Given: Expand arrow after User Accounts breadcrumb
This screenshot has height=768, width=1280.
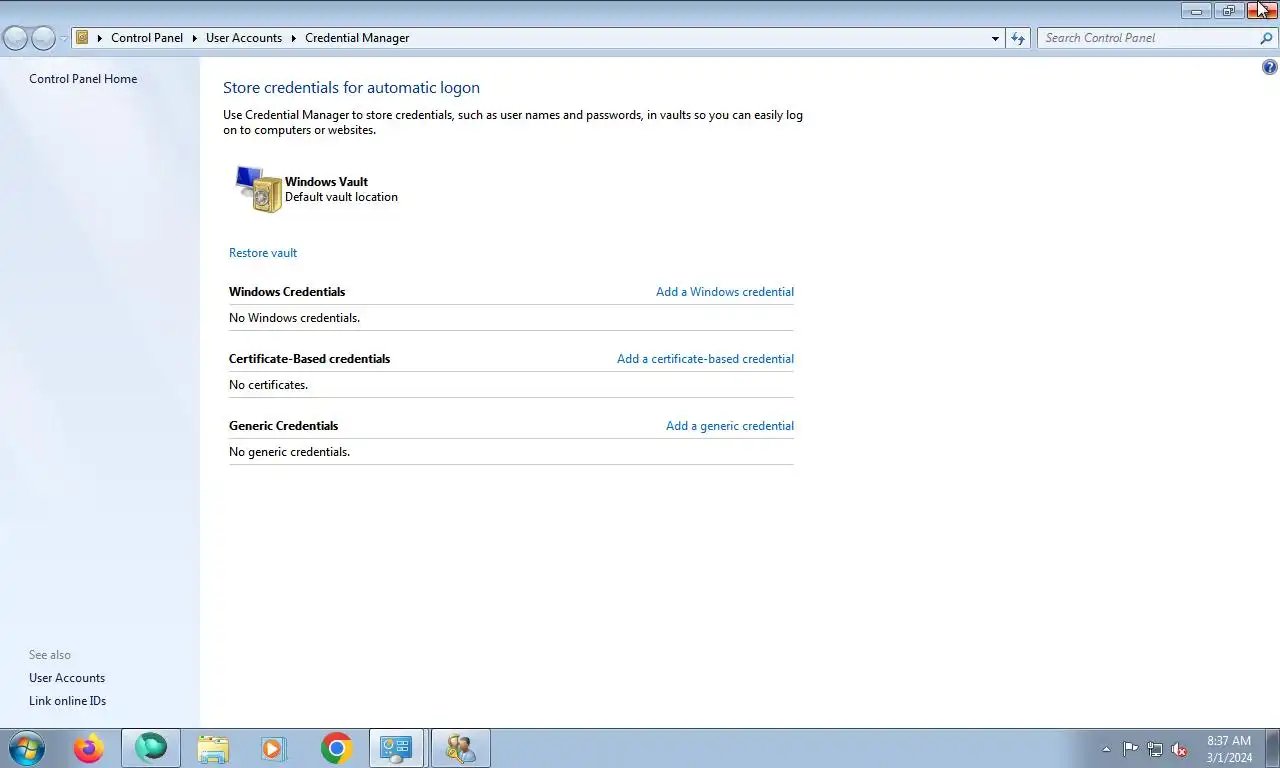Looking at the screenshot, I should pyautogui.click(x=294, y=38).
